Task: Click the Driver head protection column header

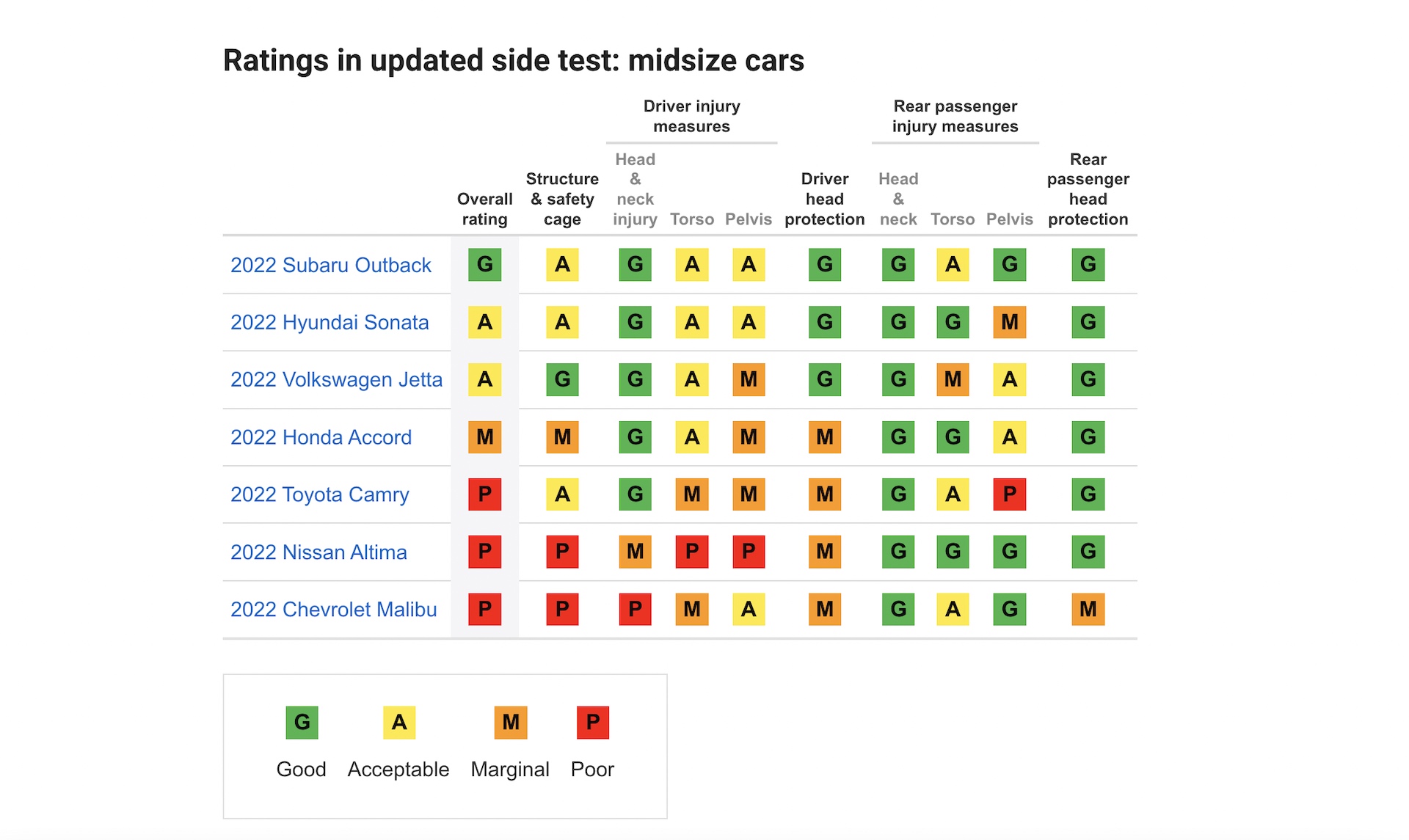Action: click(824, 199)
